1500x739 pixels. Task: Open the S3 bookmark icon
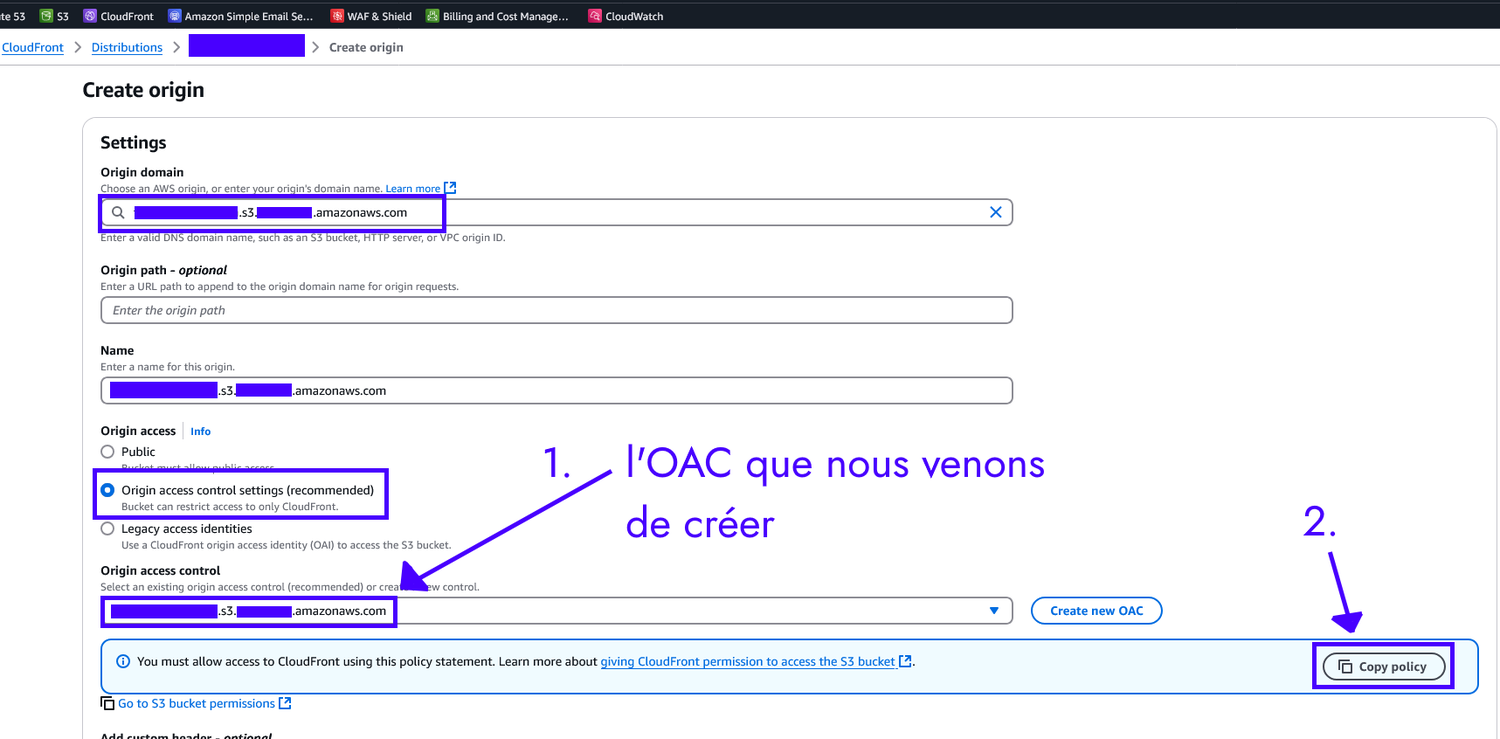coord(46,16)
